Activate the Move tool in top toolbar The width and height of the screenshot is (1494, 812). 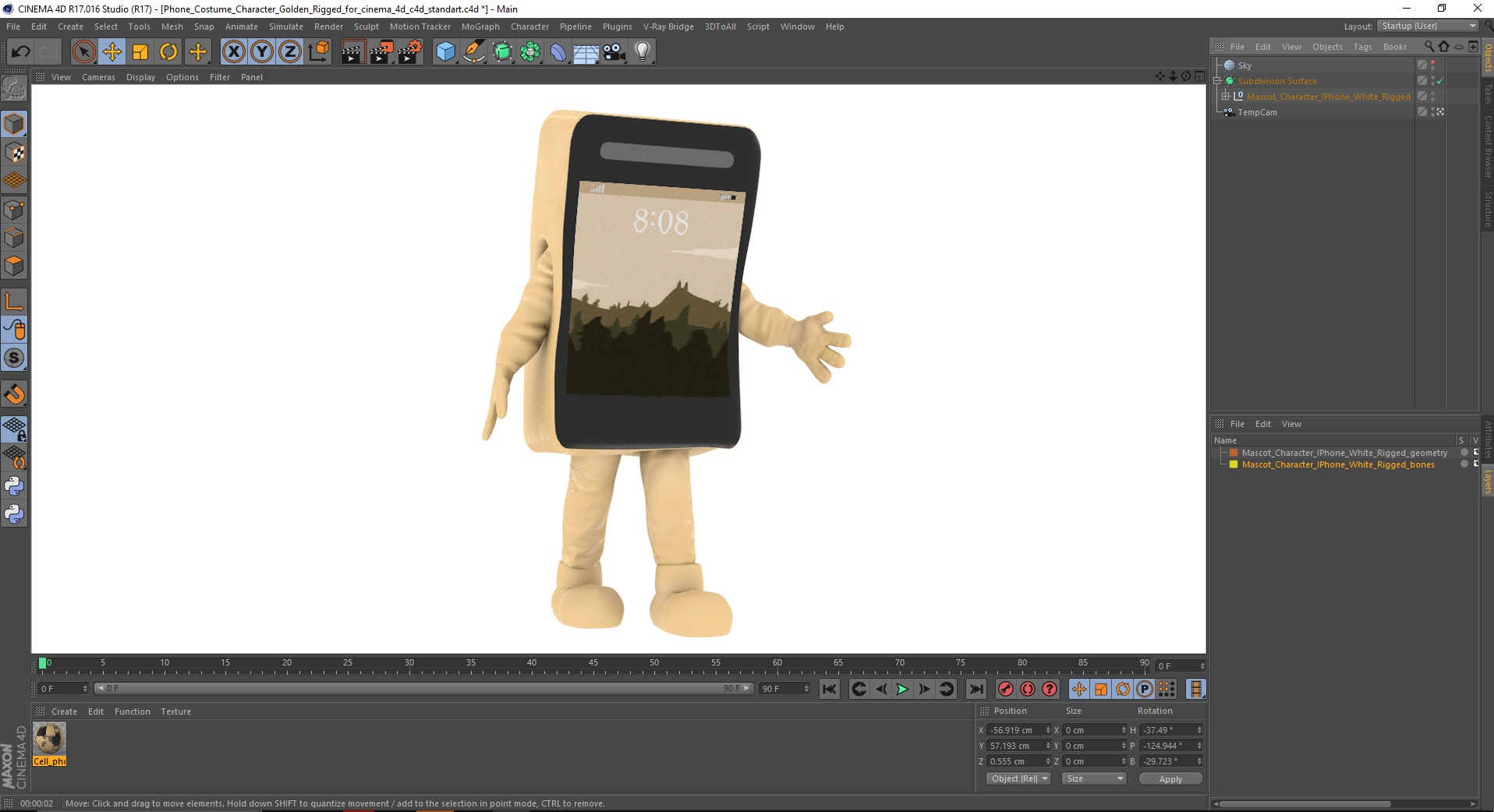(112, 52)
